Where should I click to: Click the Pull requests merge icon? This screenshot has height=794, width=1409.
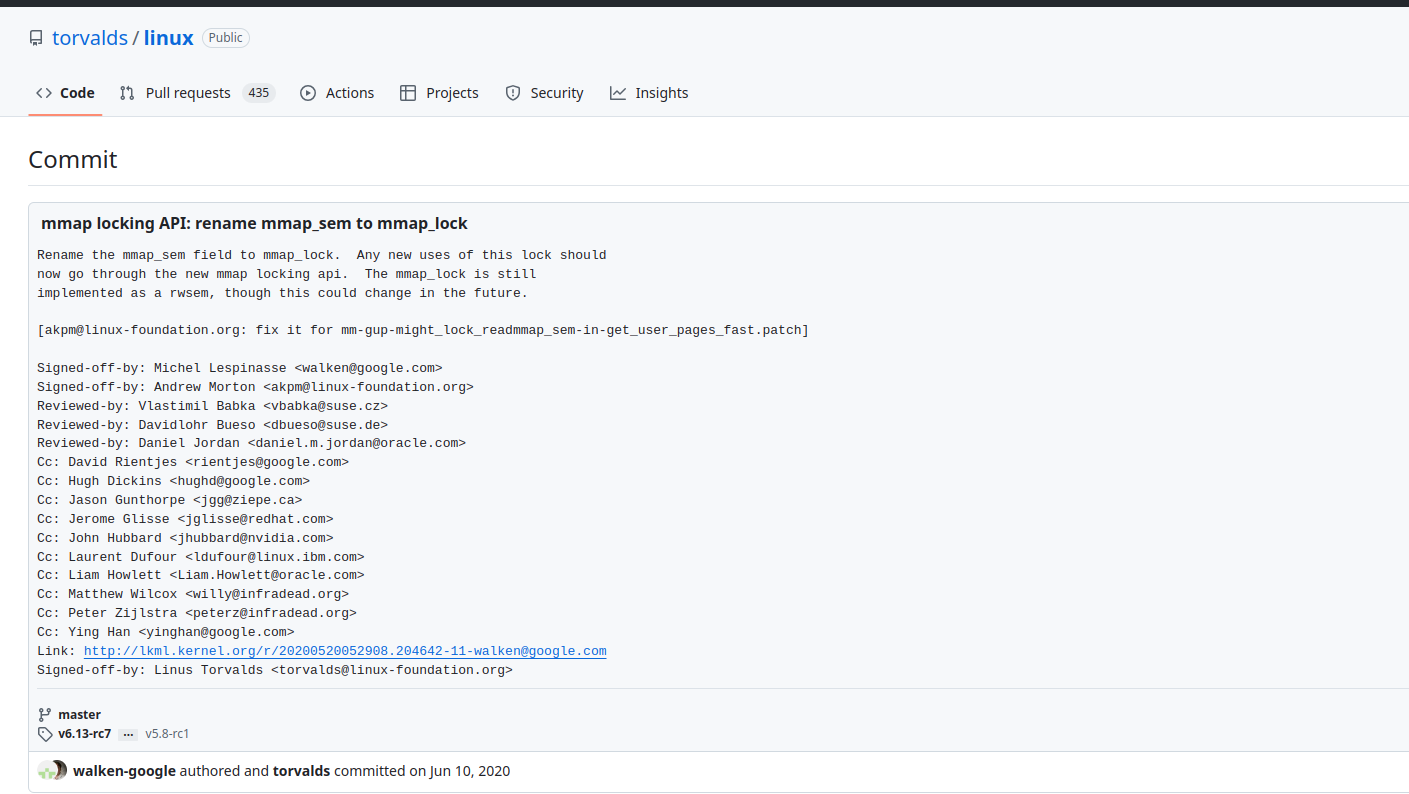(x=127, y=93)
